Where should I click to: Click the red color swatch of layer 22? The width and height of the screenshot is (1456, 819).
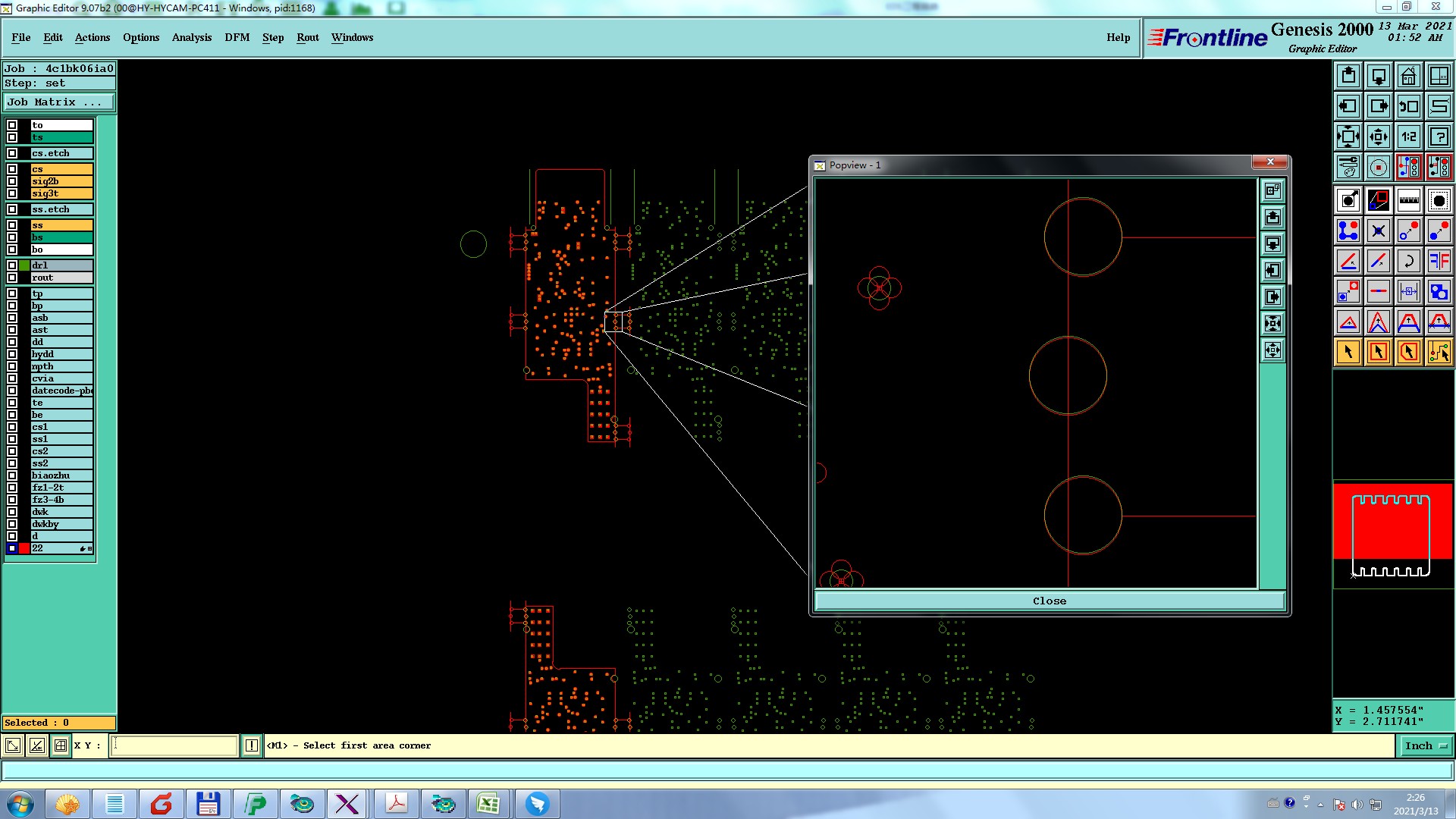[24, 548]
